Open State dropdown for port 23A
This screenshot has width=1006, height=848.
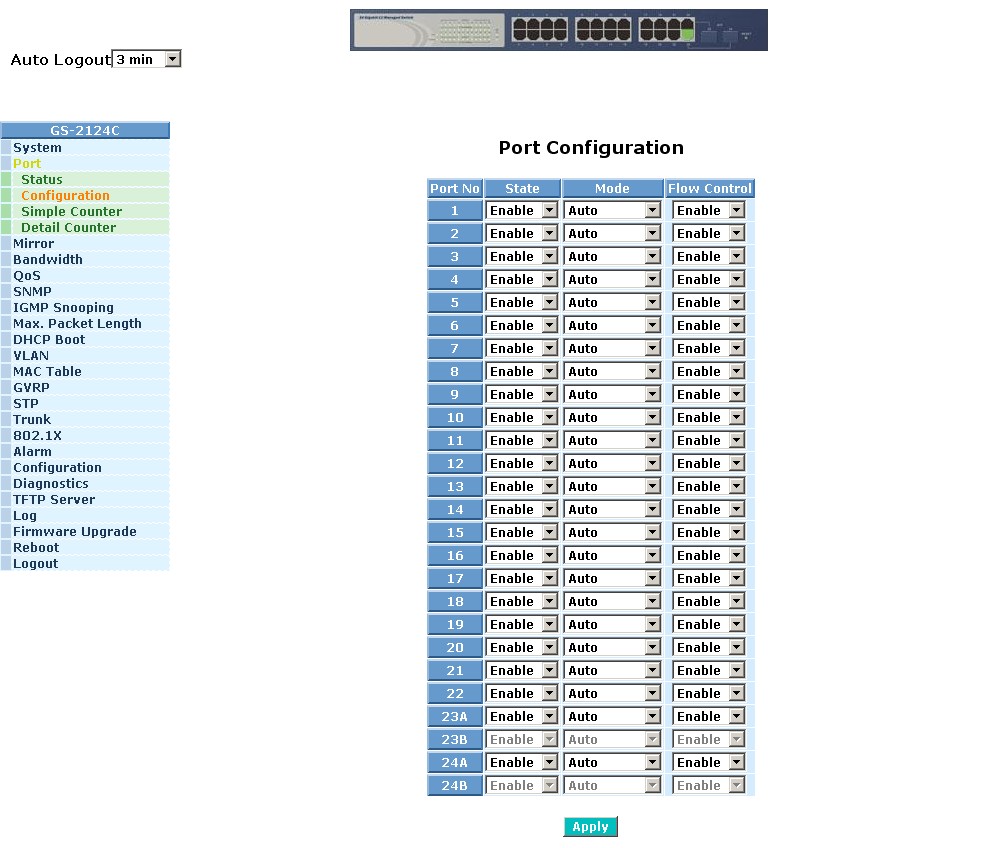[x=522, y=717]
